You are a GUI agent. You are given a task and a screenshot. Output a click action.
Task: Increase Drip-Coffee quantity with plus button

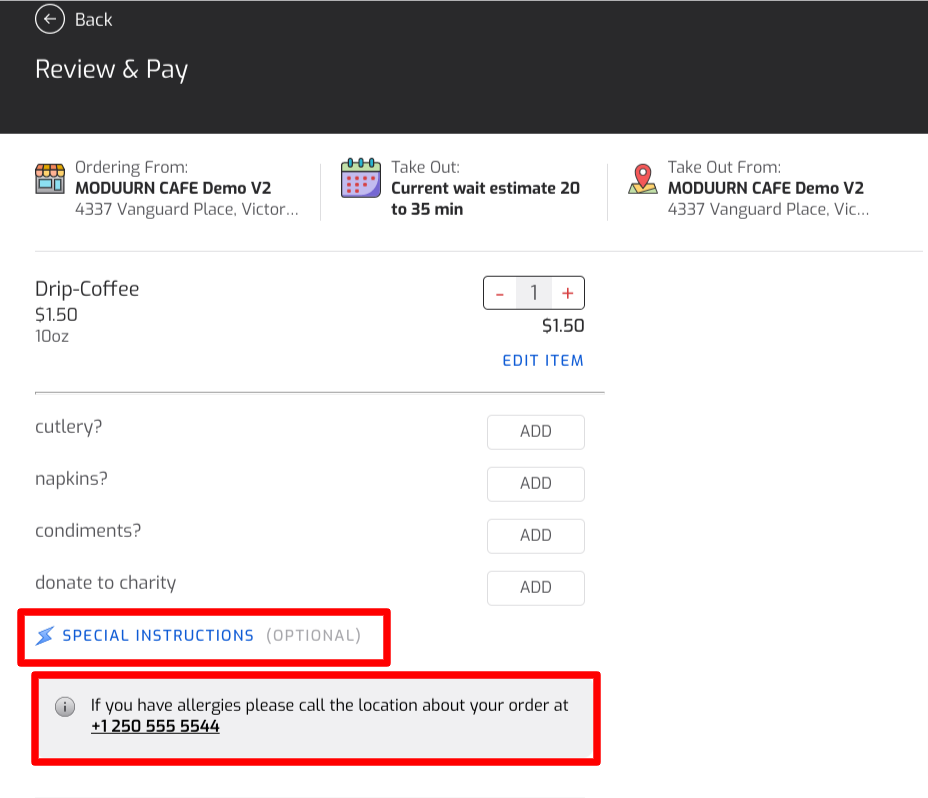(x=568, y=293)
